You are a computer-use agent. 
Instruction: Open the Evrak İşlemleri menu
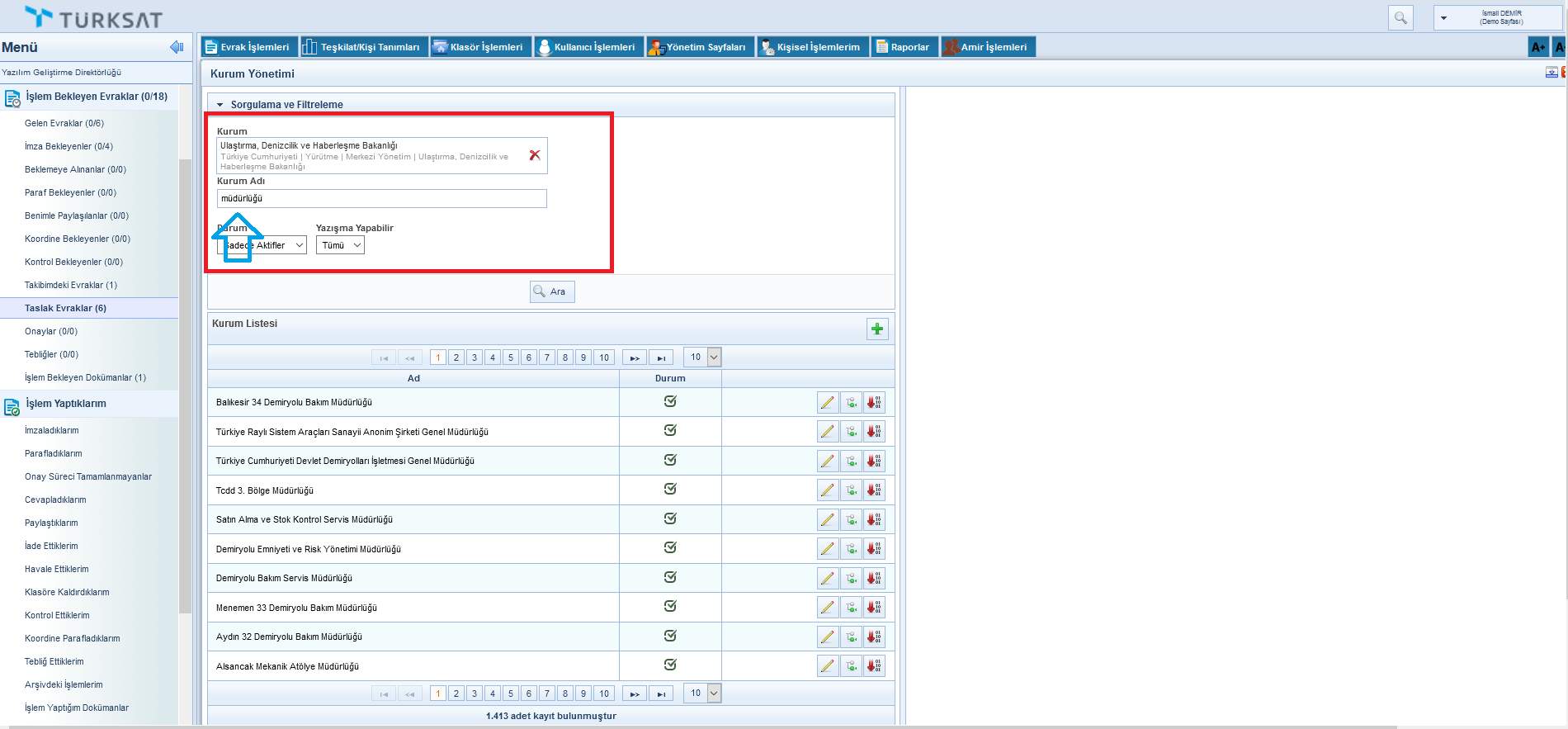[248, 47]
